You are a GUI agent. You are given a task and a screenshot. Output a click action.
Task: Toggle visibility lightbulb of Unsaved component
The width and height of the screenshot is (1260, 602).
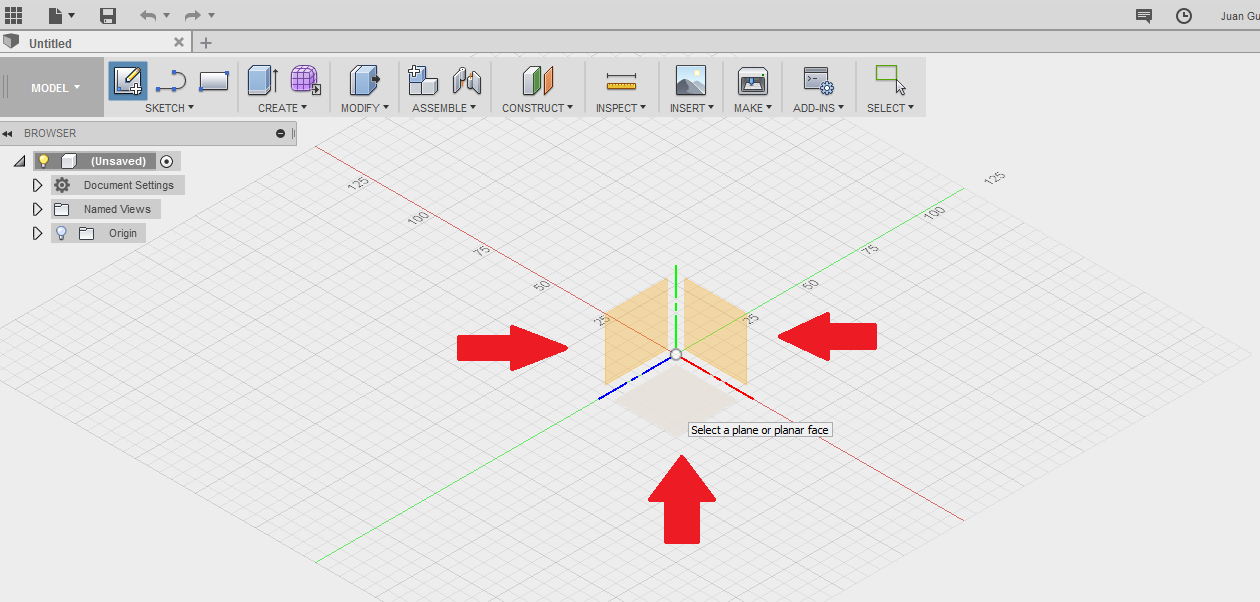(43, 161)
